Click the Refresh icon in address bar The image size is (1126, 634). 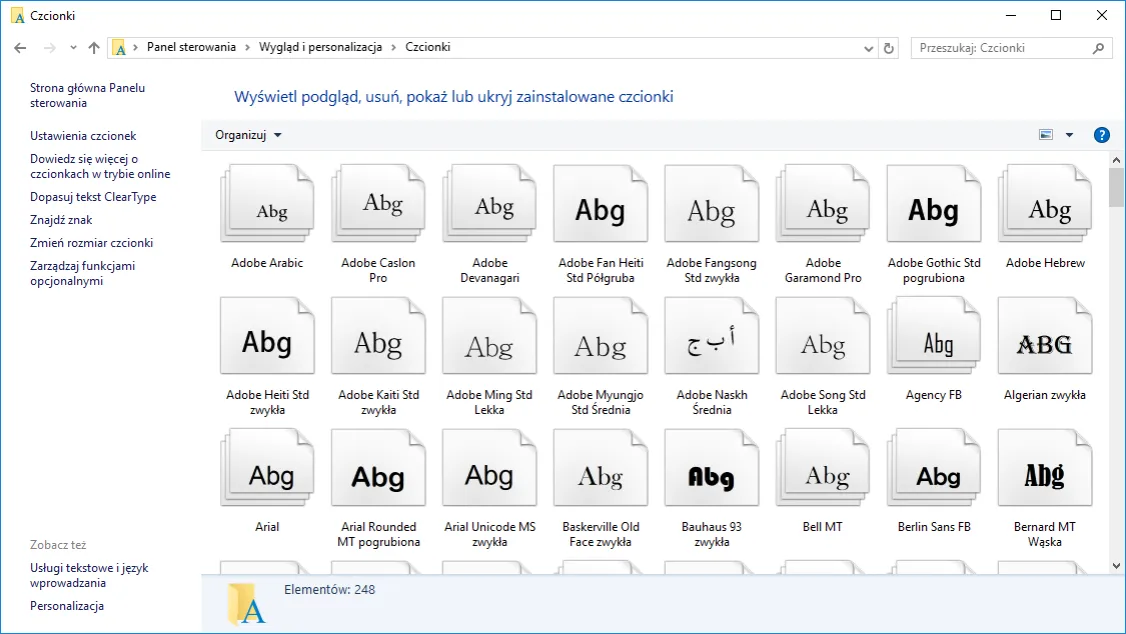point(889,47)
